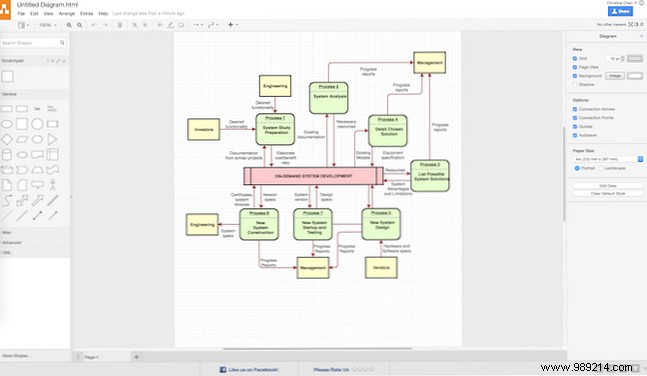Screen dimensions: 647x376
Task: Click the fill color bucket icon
Action: 160,25
